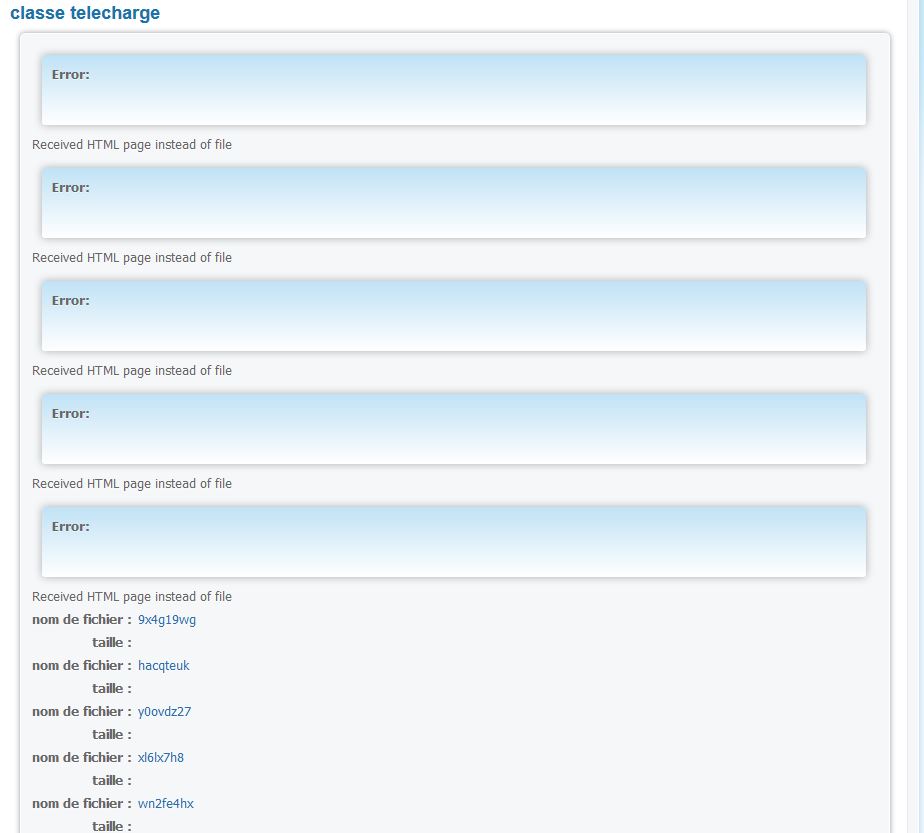
Task: Click 'nom de fichier' label beside wn2fe4hx
Action: 81,804
